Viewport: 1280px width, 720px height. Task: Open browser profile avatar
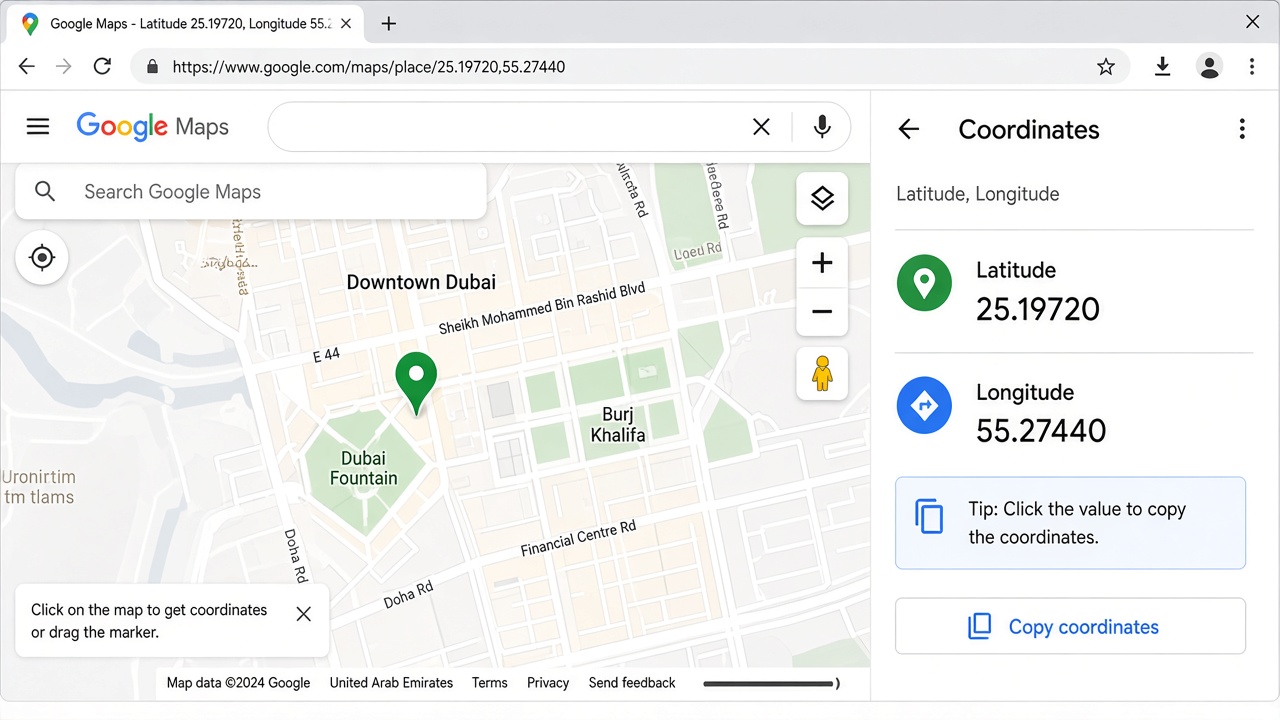(1209, 66)
